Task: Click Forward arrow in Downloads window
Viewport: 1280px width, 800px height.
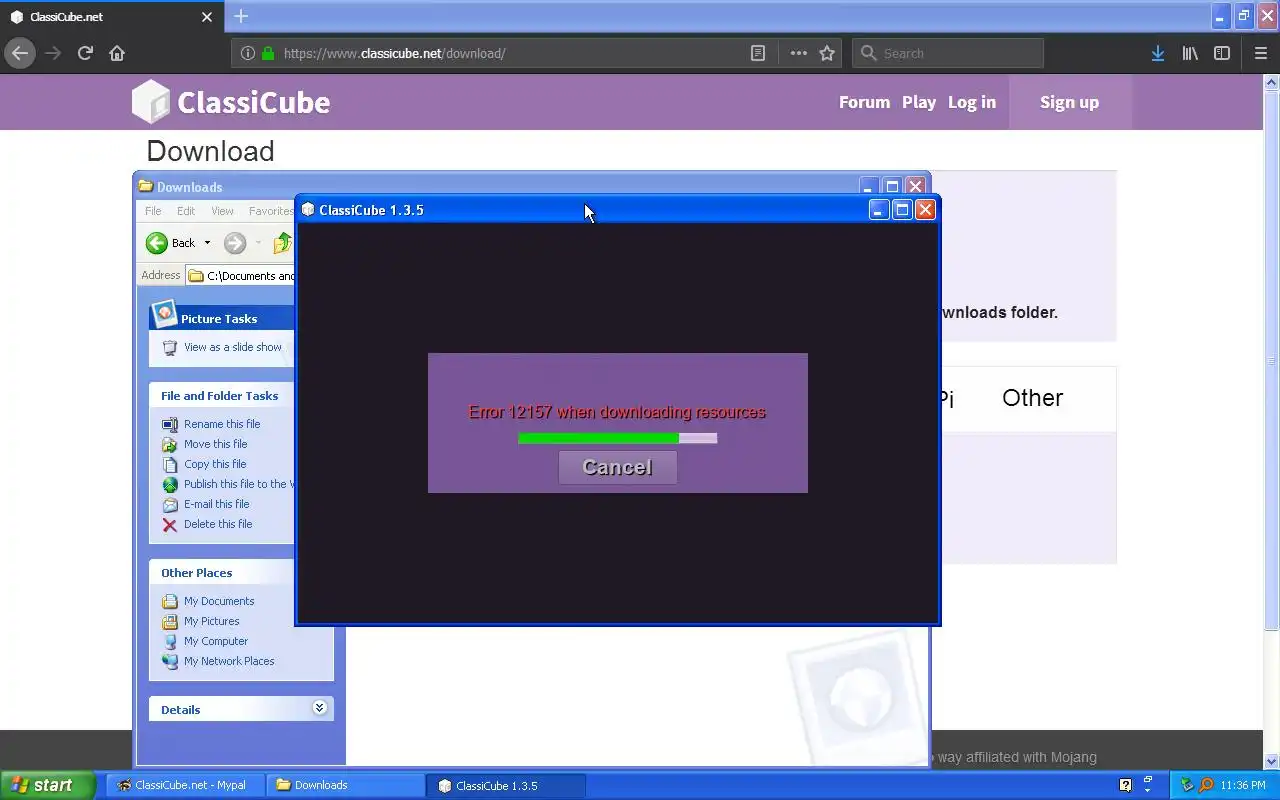Action: (234, 243)
